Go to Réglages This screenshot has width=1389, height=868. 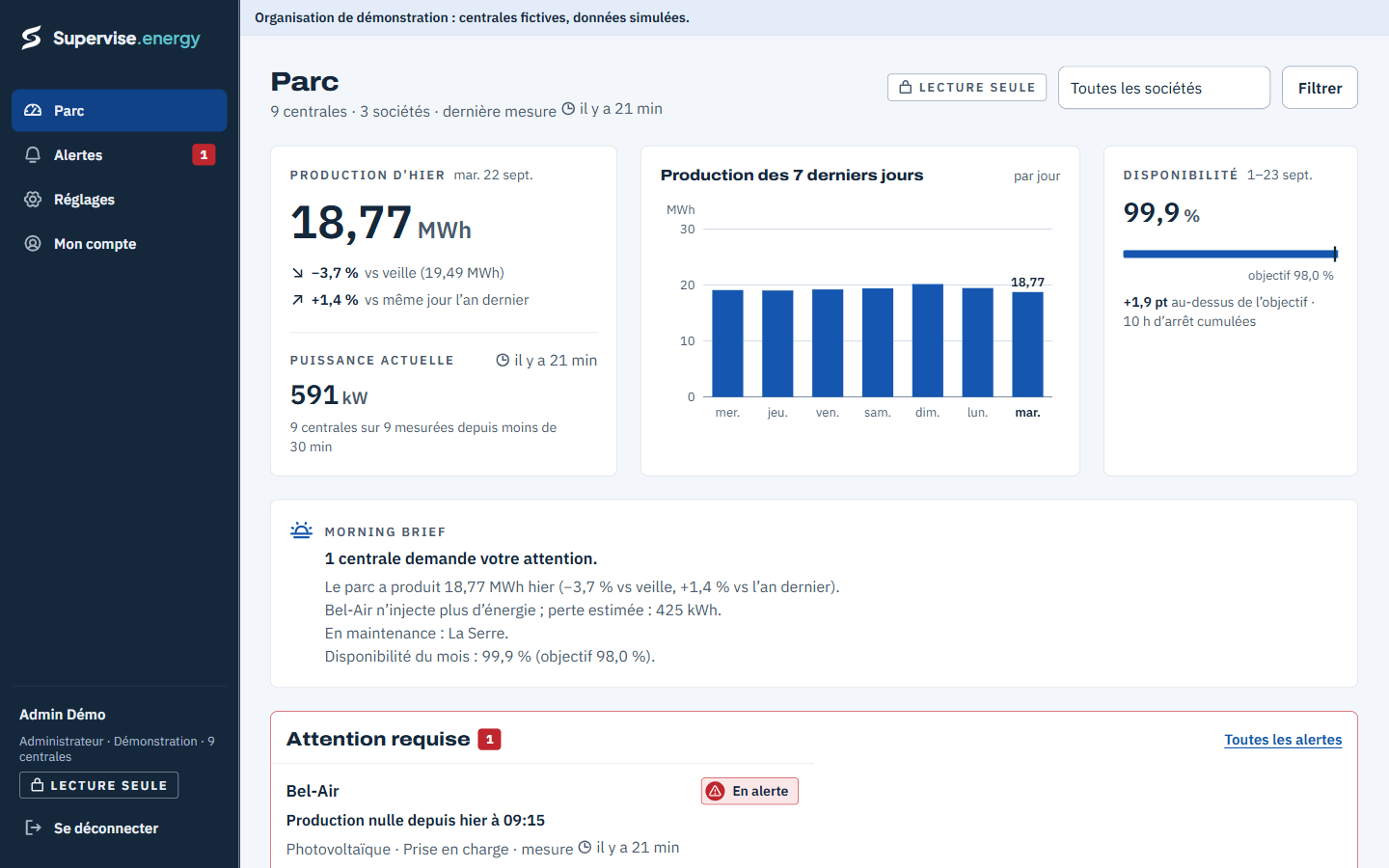pyautogui.click(x=120, y=200)
